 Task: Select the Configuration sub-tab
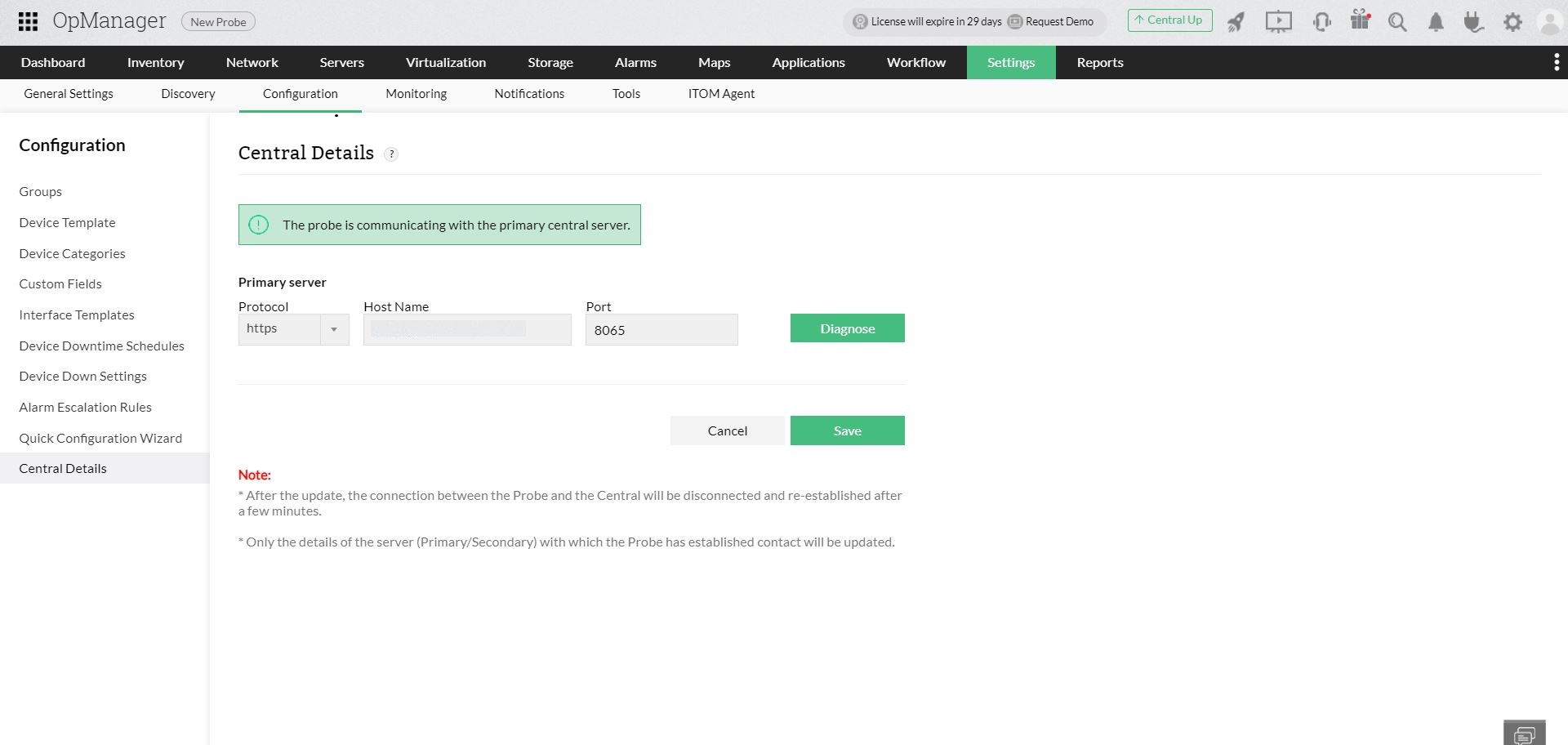(301, 94)
